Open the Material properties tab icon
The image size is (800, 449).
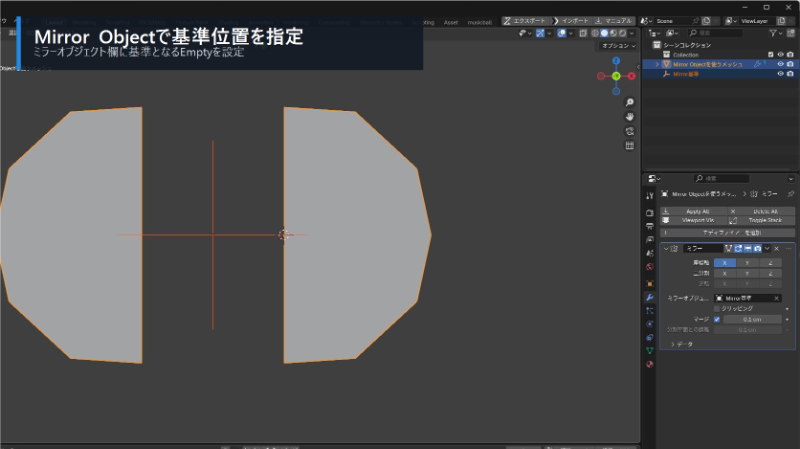[649, 364]
